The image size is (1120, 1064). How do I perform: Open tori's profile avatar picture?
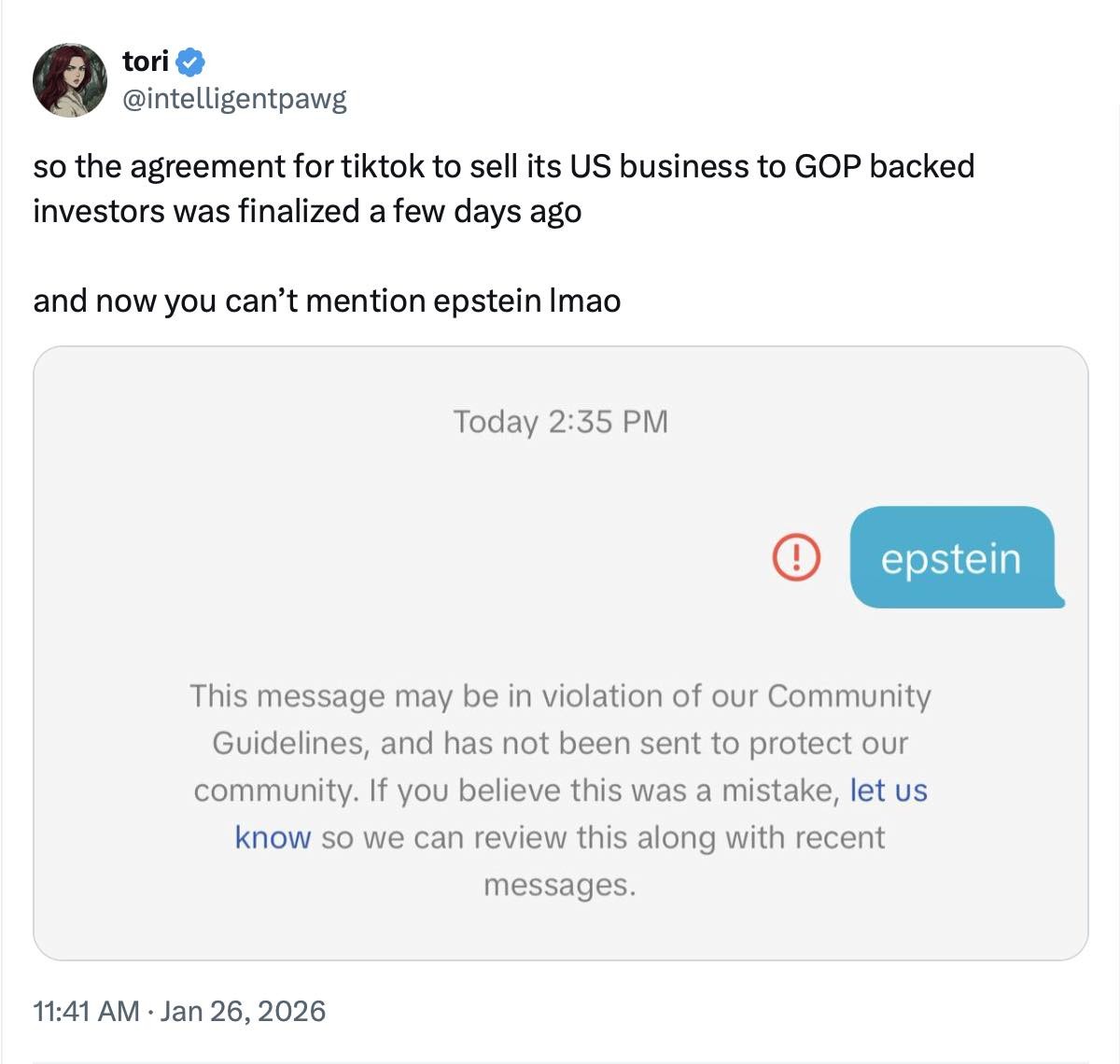(x=70, y=79)
